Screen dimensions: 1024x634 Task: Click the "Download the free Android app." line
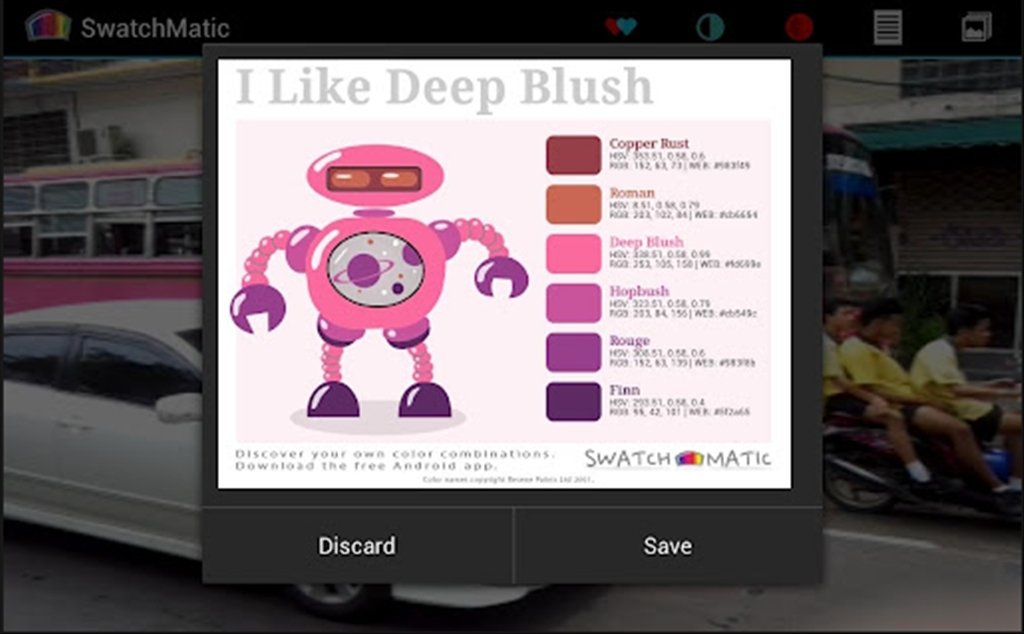coord(366,466)
